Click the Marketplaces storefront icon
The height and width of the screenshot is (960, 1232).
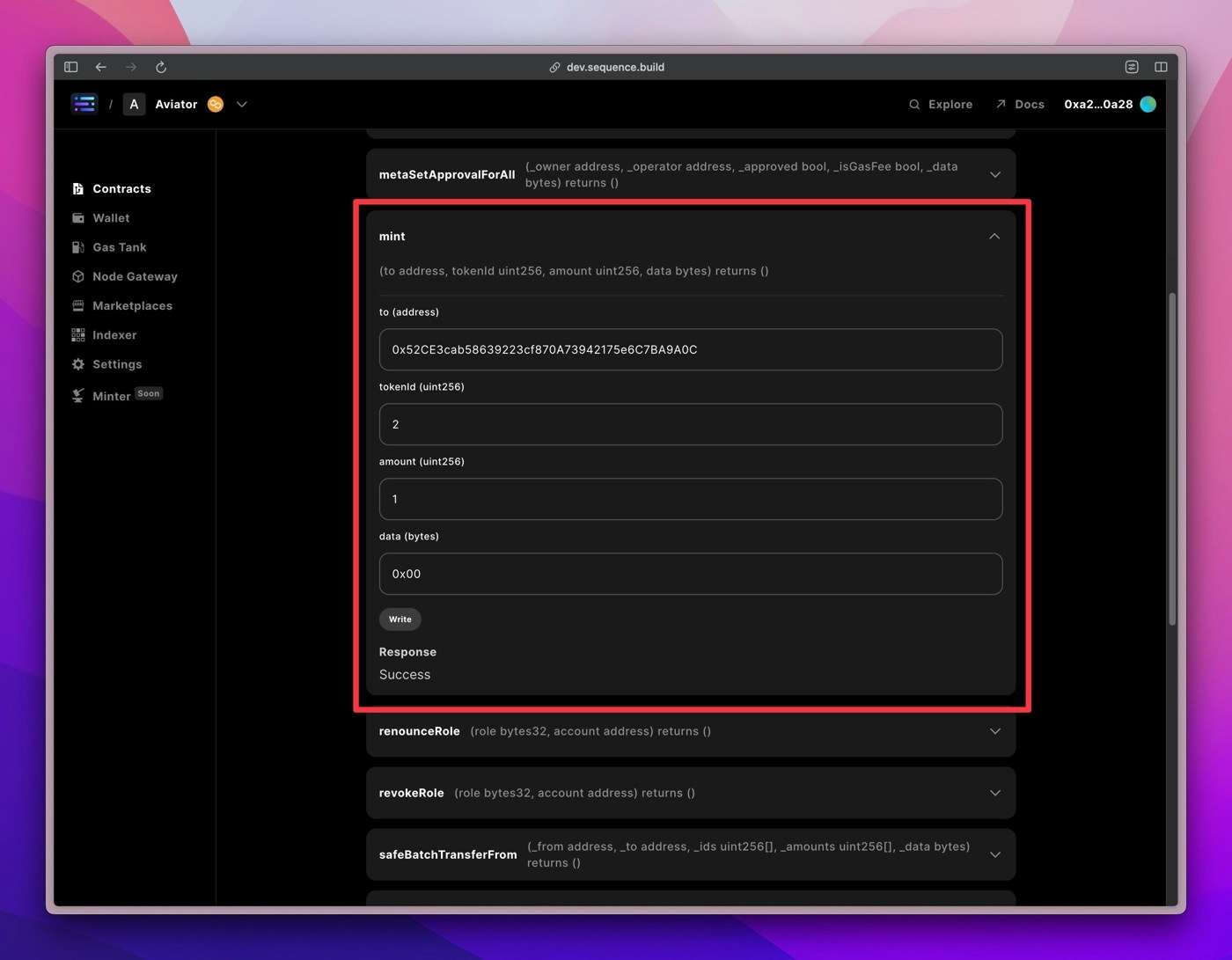77,305
